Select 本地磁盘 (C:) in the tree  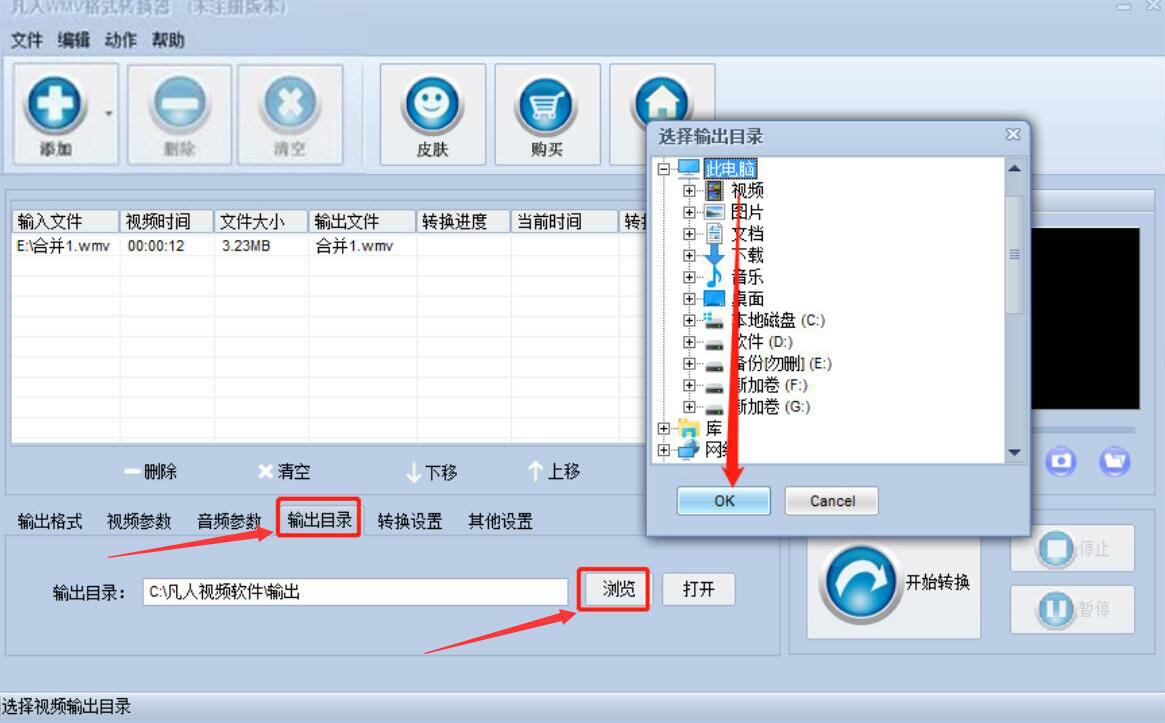[x=779, y=321]
